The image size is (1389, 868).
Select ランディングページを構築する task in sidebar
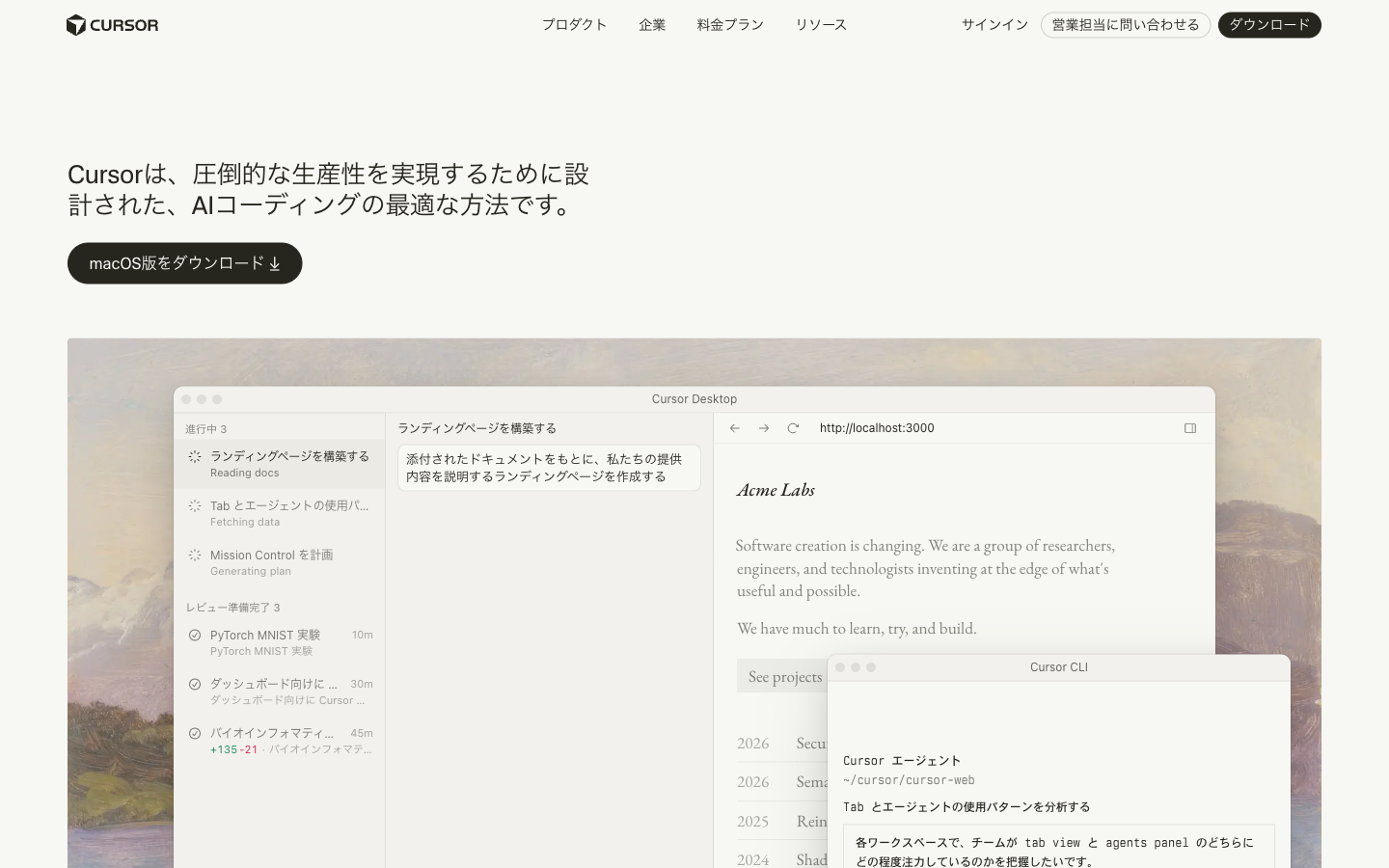(x=280, y=464)
